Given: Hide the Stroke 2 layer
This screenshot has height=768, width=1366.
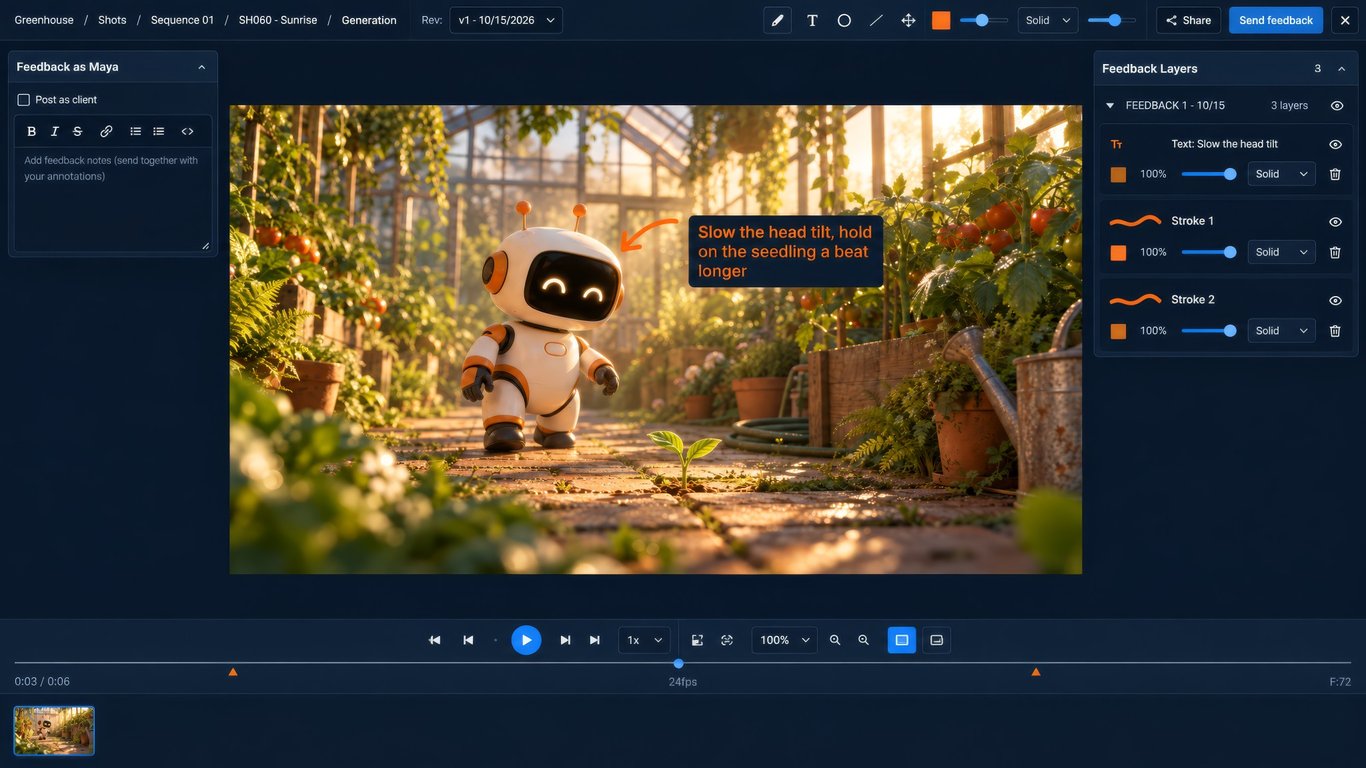Looking at the screenshot, I should pyautogui.click(x=1335, y=300).
